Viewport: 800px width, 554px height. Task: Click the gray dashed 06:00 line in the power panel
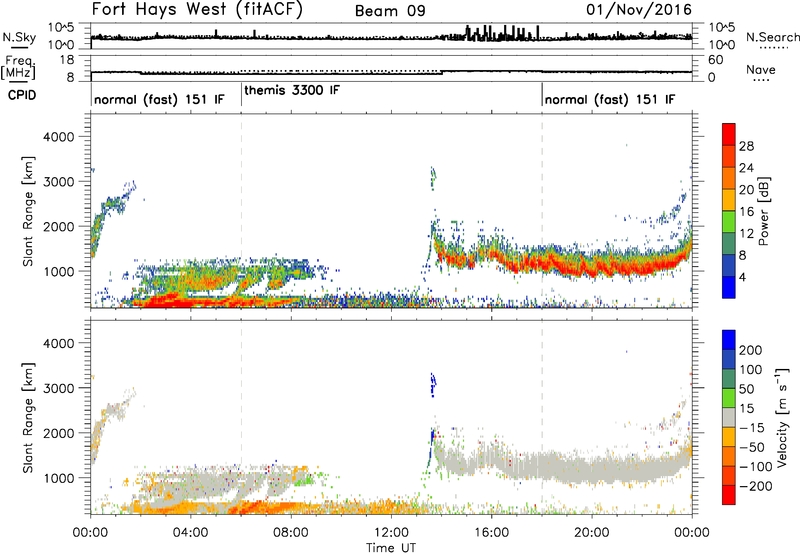click(x=241, y=211)
